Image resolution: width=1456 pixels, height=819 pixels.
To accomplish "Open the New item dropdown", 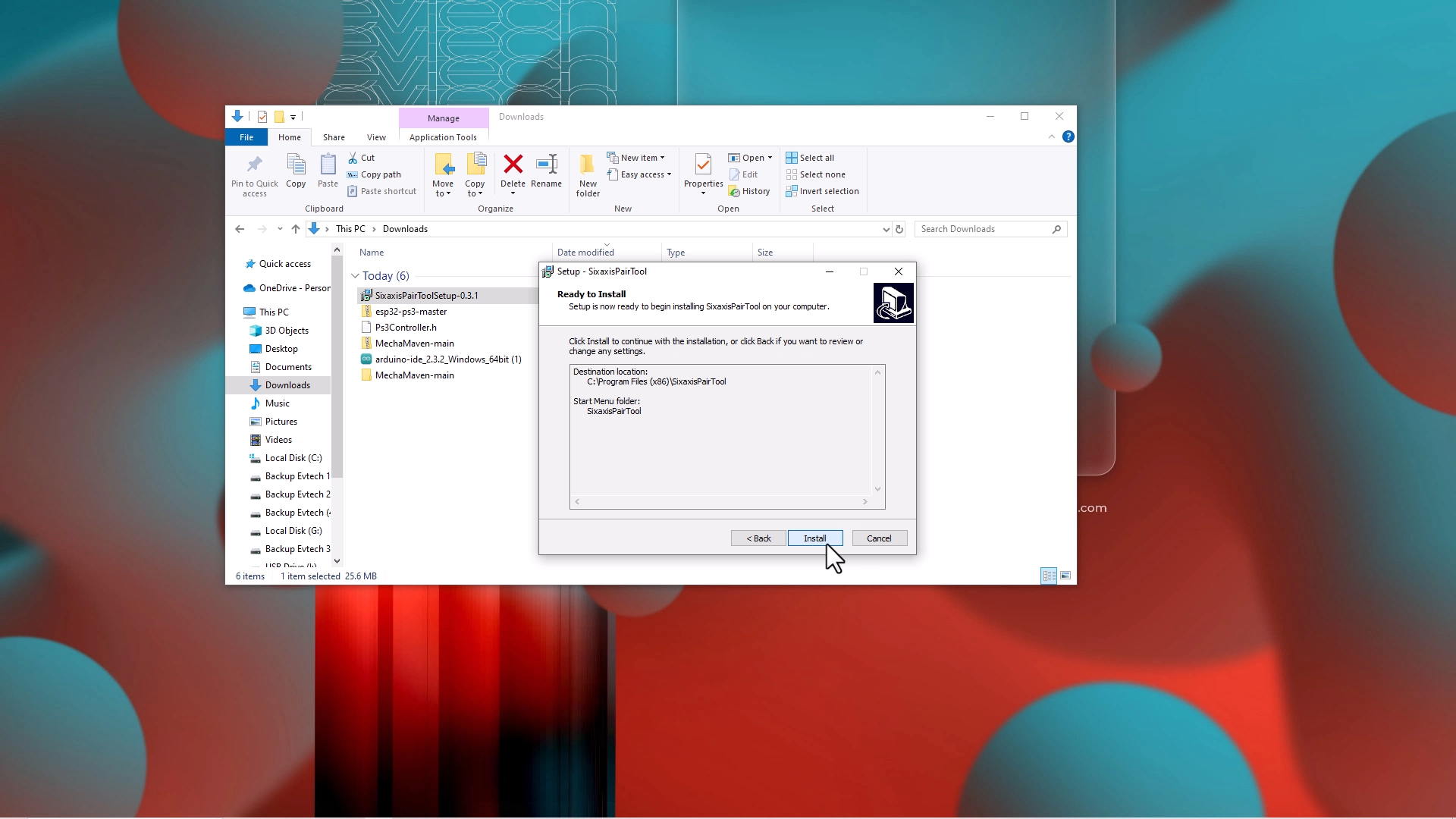I will click(635, 158).
